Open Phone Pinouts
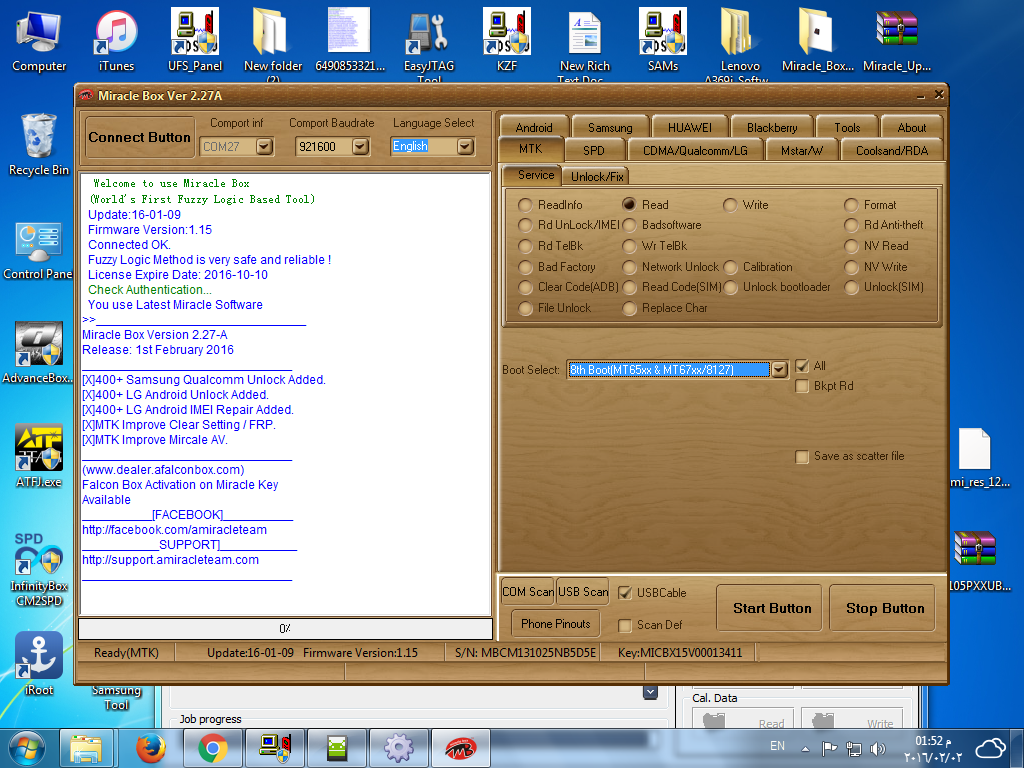 (555, 624)
